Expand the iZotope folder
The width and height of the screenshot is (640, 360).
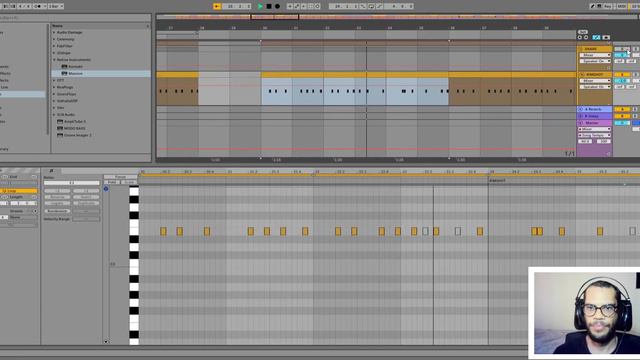pyautogui.click(x=54, y=53)
